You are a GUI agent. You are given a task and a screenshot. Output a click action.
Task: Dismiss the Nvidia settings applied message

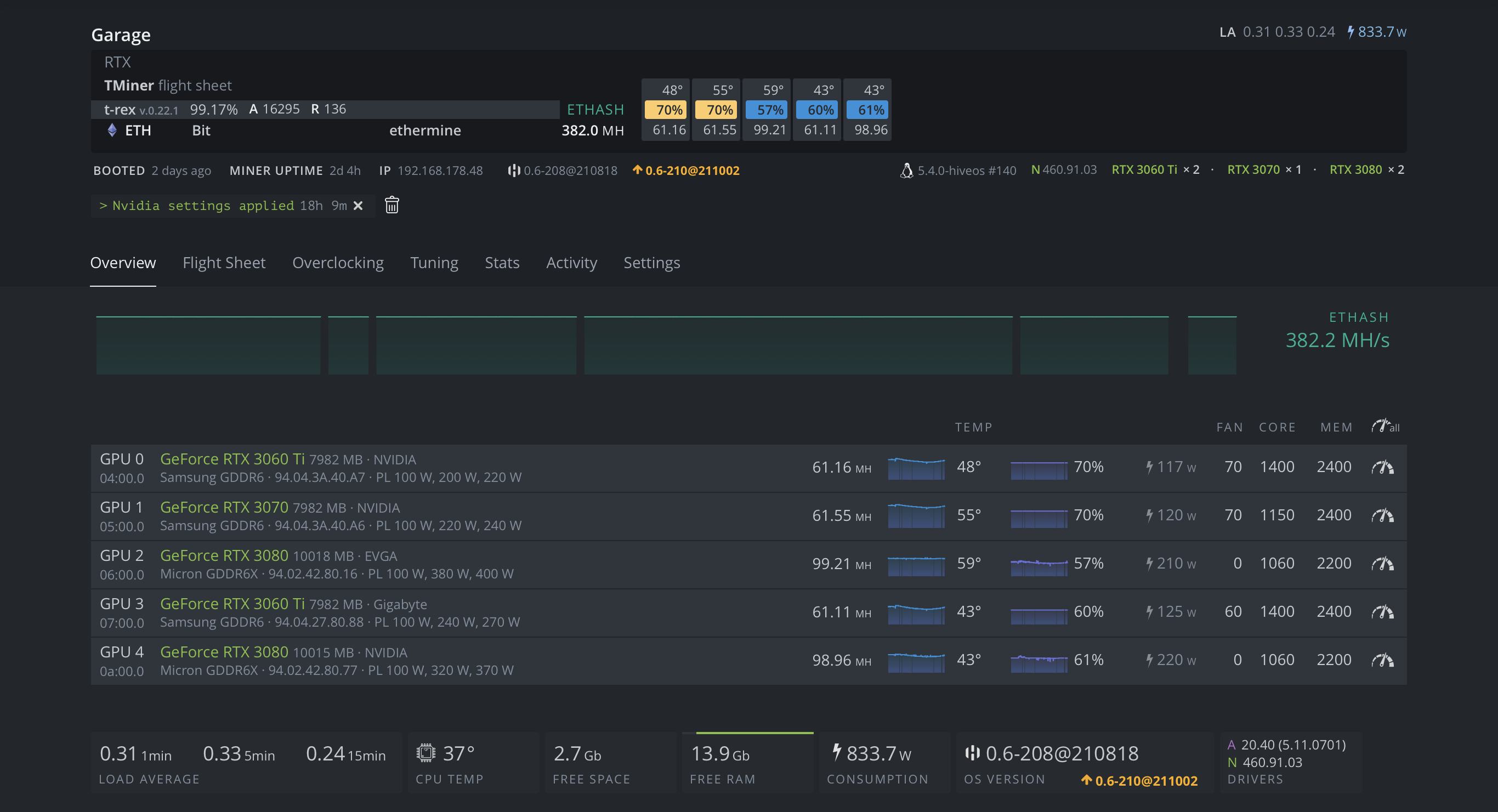(358, 205)
